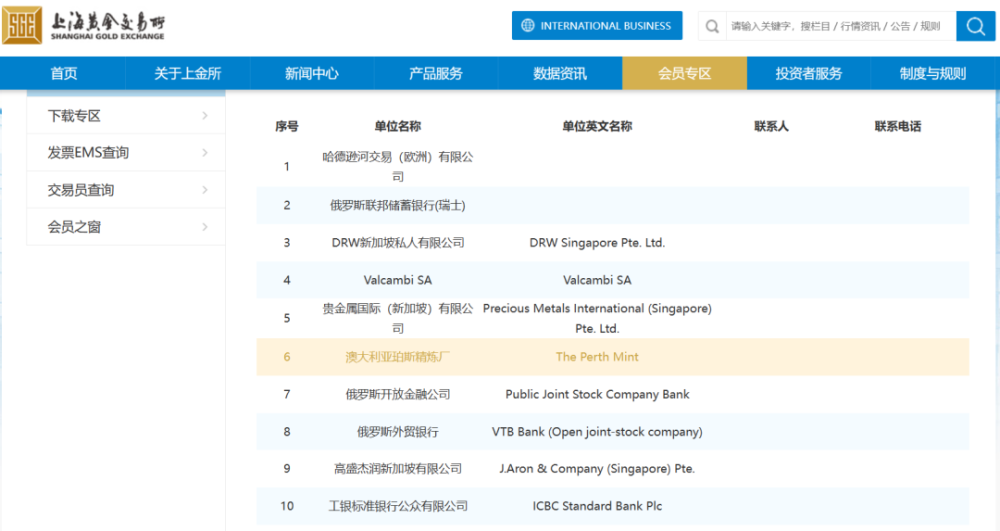The height and width of the screenshot is (531, 1000).
Task: Open the 新闻中心 menu item
Action: [311, 73]
